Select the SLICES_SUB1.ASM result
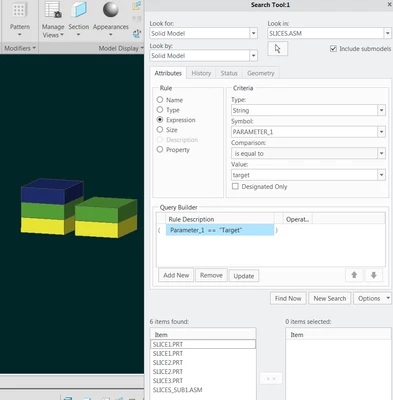Screen dimensions: 393x400 (203, 390)
